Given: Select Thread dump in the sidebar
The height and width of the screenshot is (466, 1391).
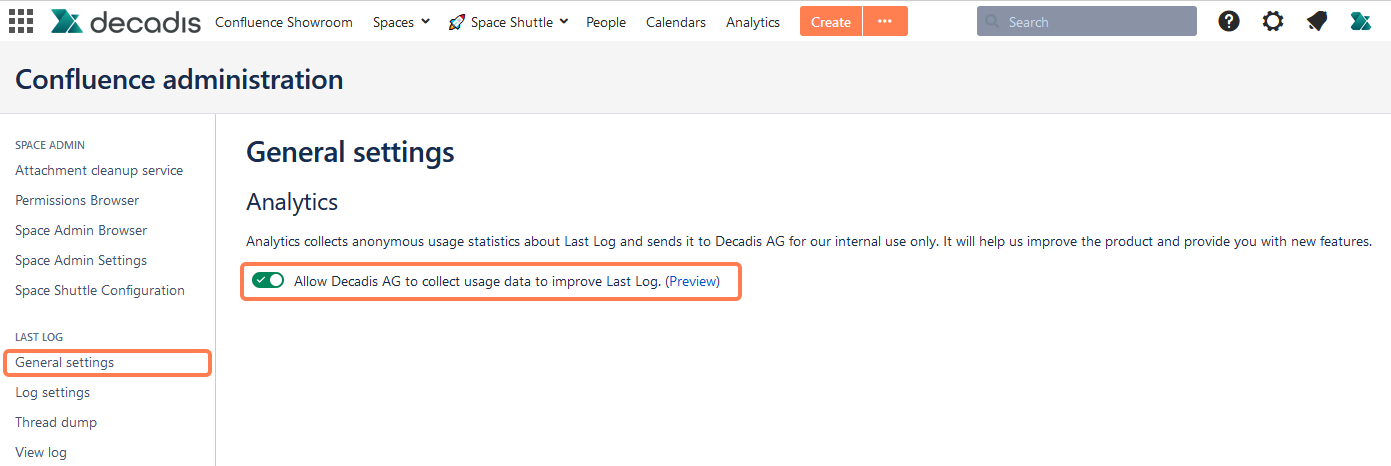Looking at the screenshot, I should pyautogui.click(x=56, y=422).
